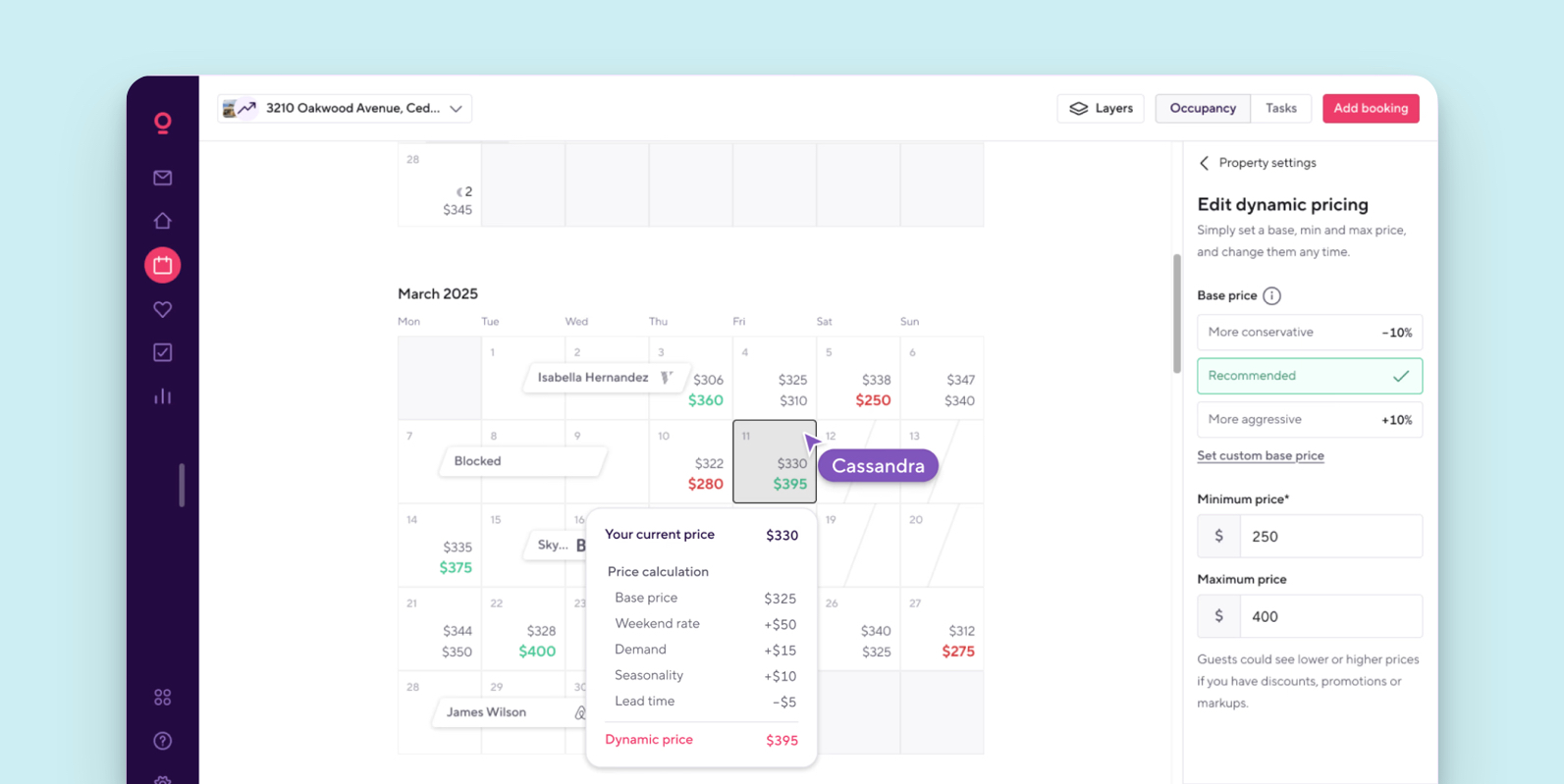Select More aggressive base price option
The height and width of the screenshot is (784, 1564).
click(1310, 420)
